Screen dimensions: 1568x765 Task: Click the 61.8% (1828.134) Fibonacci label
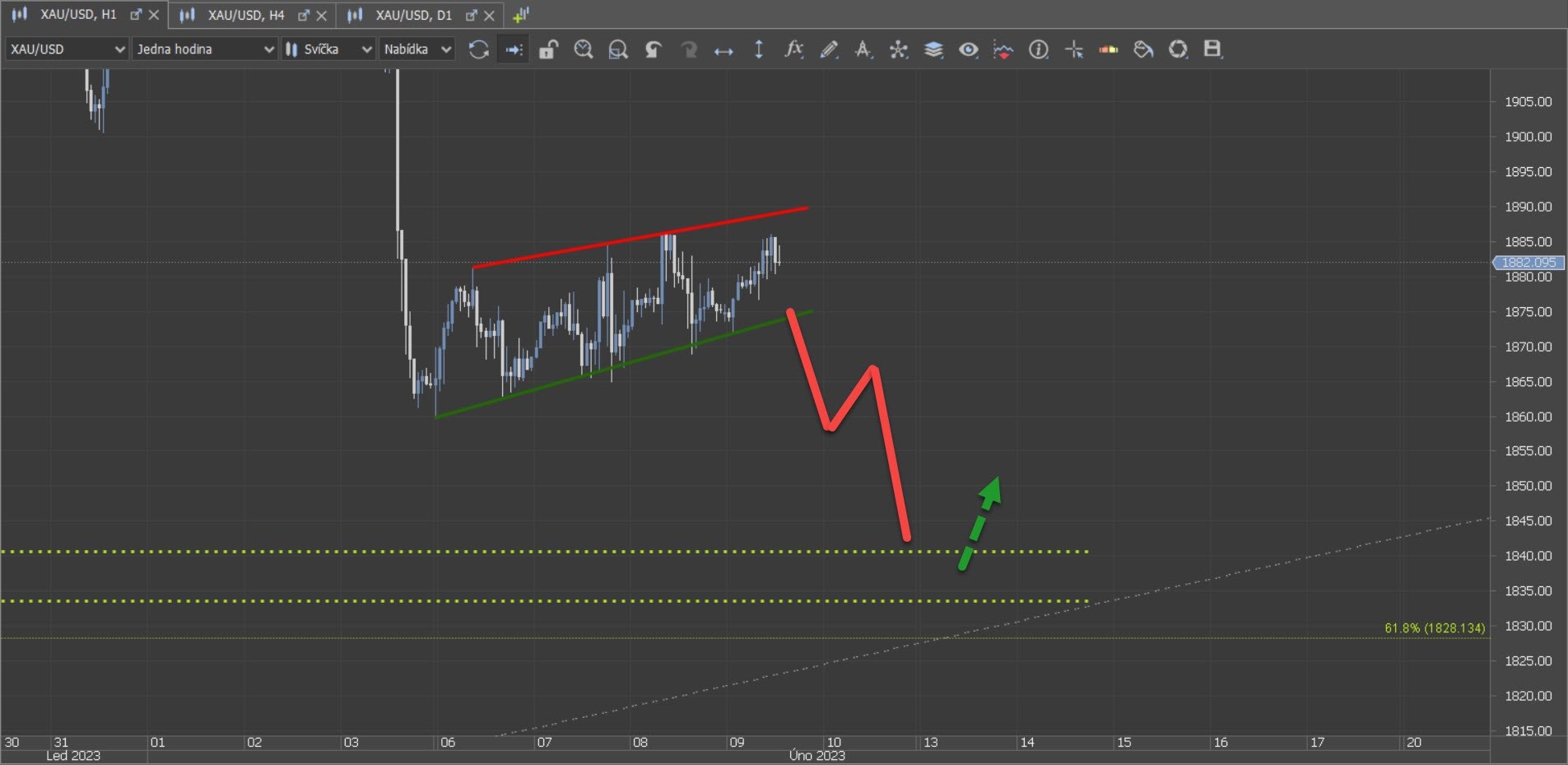(1435, 628)
